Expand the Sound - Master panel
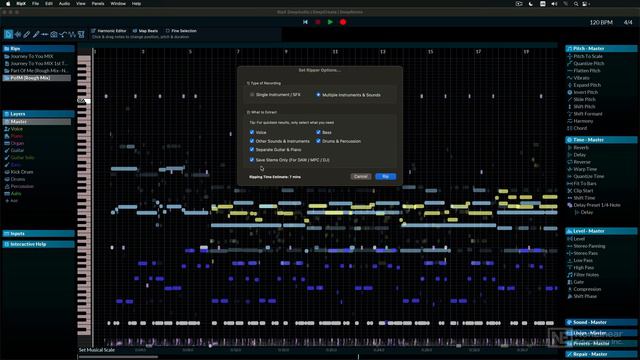The height and width of the screenshot is (360, 640). tap(601, 322)
